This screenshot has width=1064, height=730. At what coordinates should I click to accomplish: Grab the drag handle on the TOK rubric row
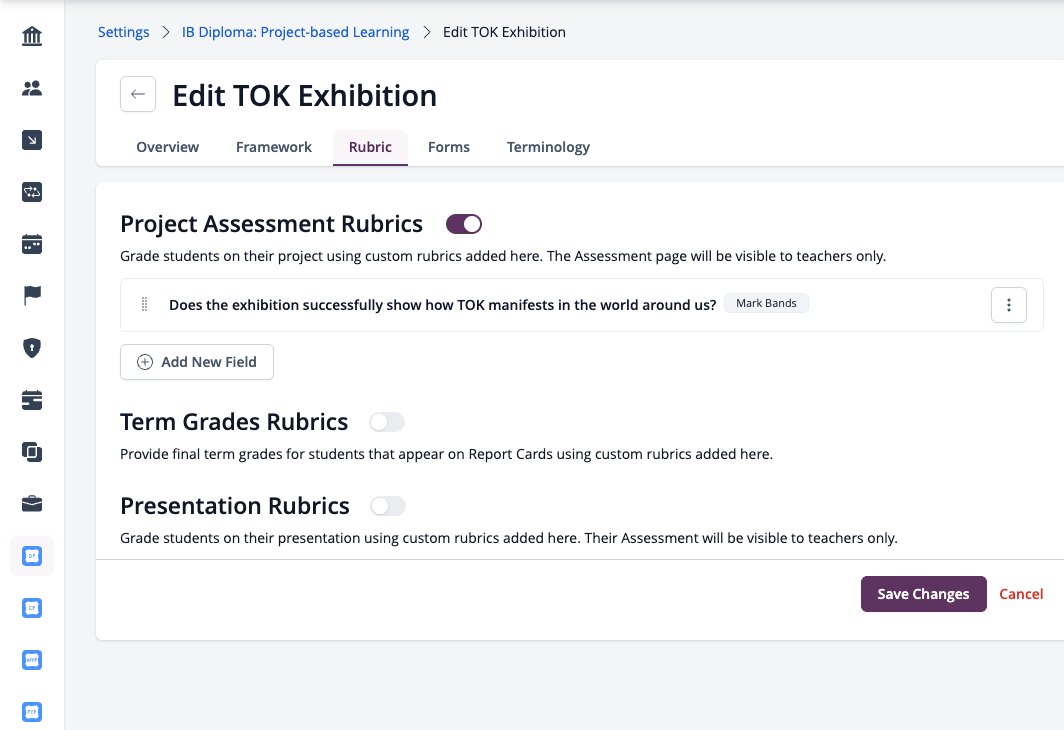(145, 305)
